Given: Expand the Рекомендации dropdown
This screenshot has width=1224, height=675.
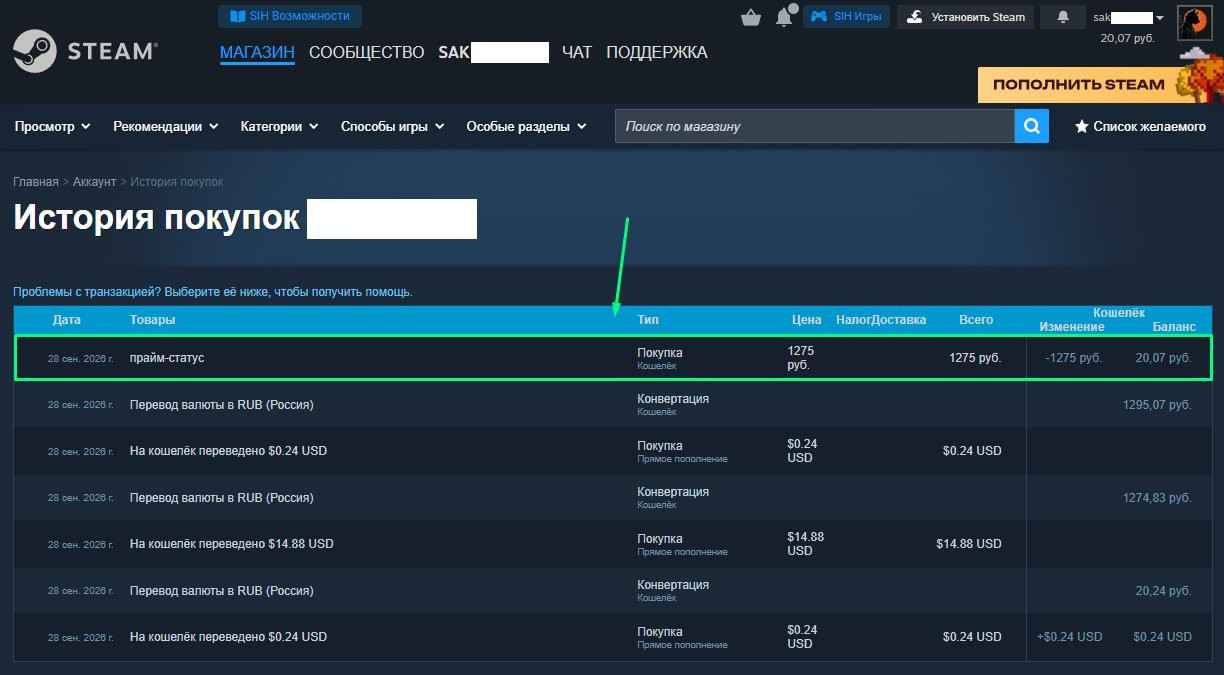Looking at the screenshot, I should tap(166, 127).
